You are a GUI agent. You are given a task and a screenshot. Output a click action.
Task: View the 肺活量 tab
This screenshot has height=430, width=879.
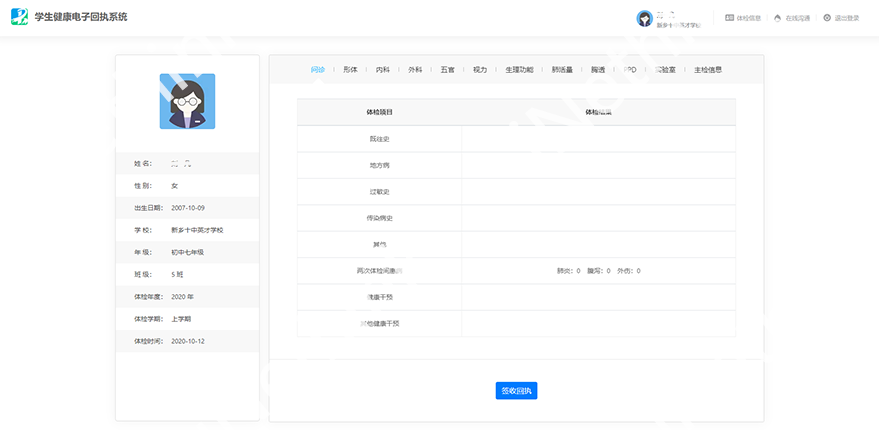click(562, 70)
